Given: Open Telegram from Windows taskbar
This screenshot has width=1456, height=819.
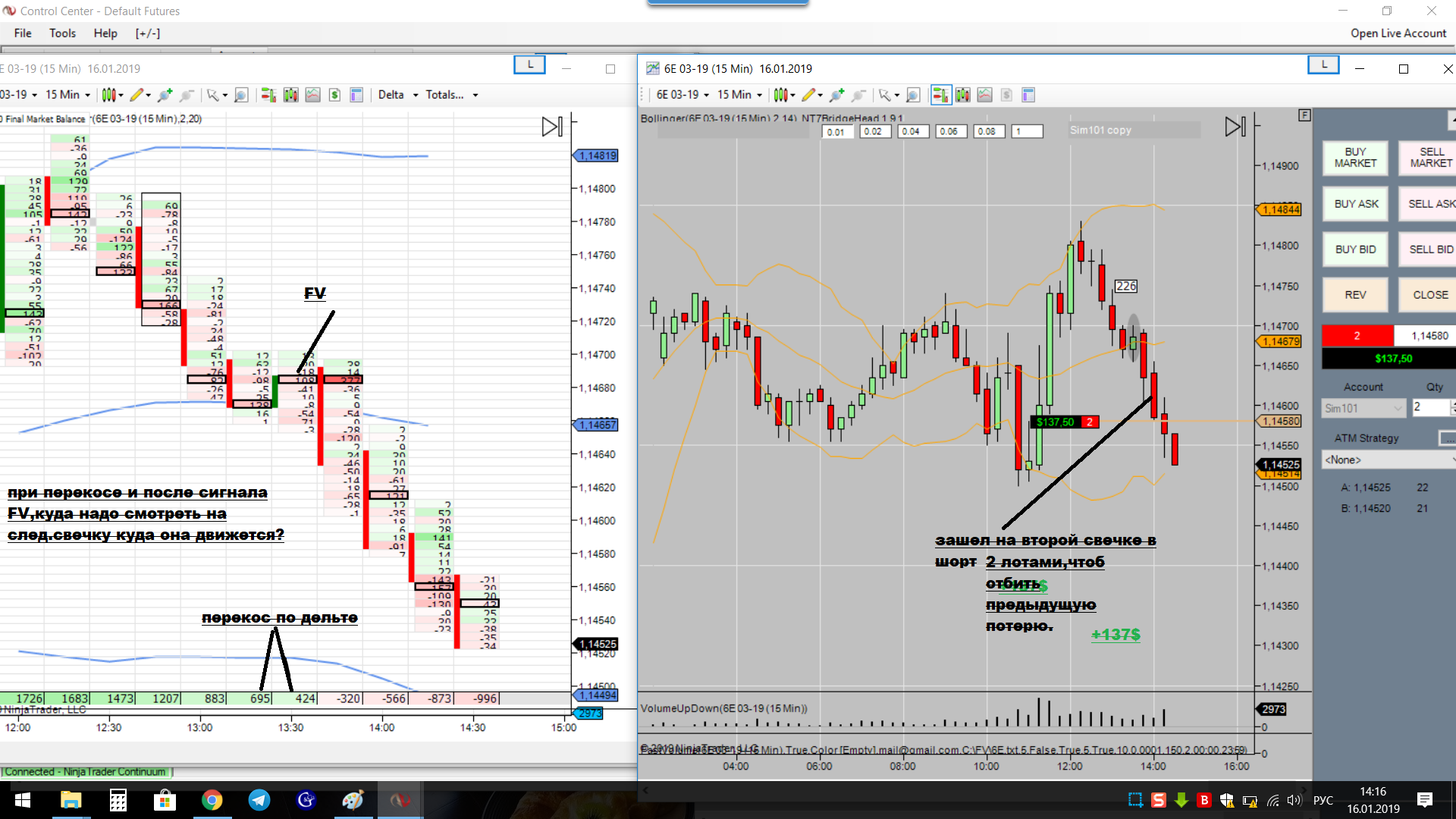Looking at the screenshot, I should (259, 800).
